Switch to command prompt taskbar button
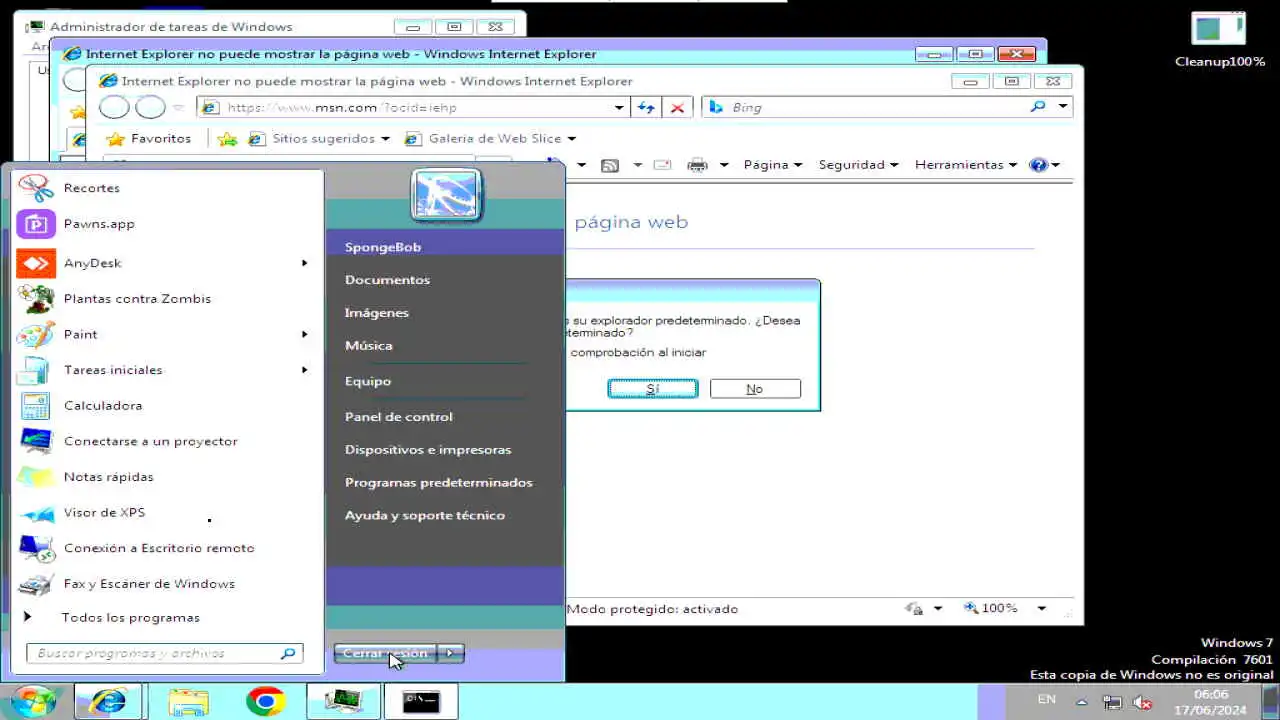The image size is (1280, 720). point(421,702)
